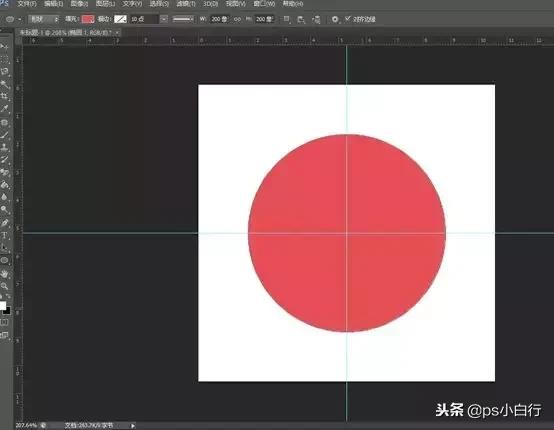The width and height of the screenshot is (554, 430).
Task: Open the 图像(I) menu
Action: click(79, 4)
